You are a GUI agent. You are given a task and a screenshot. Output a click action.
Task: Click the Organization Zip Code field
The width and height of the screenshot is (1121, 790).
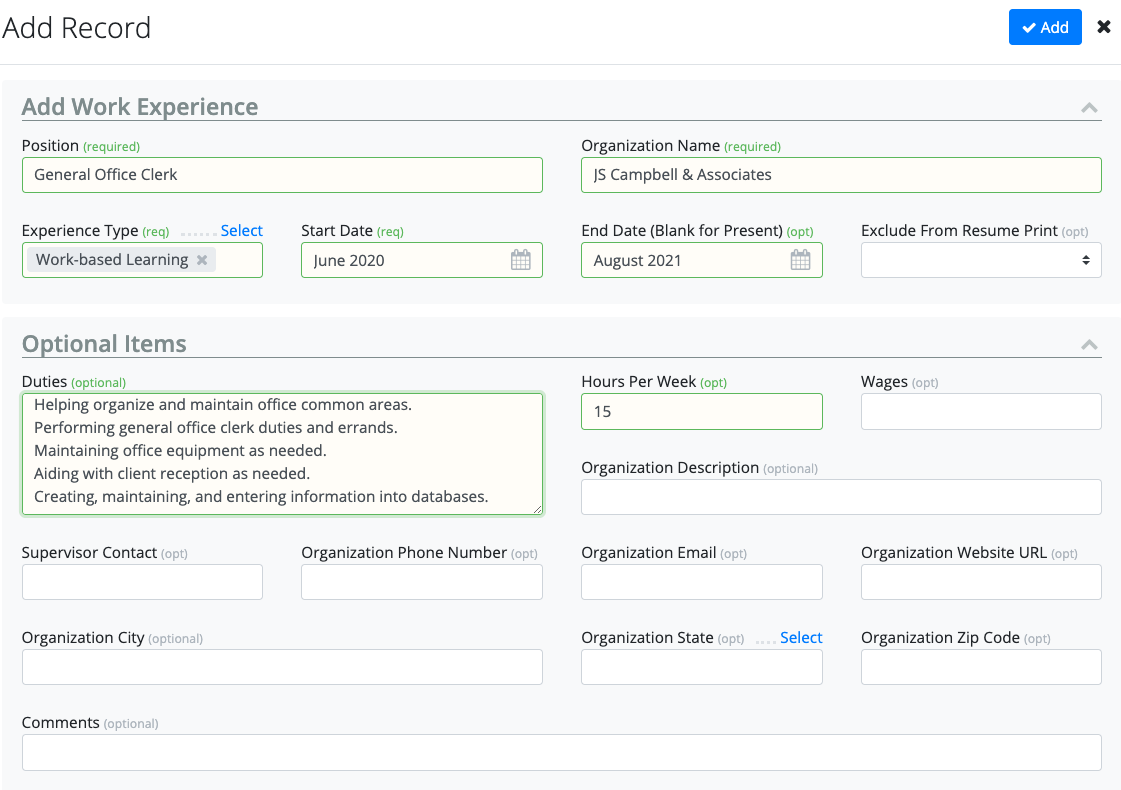click(981, 667)
